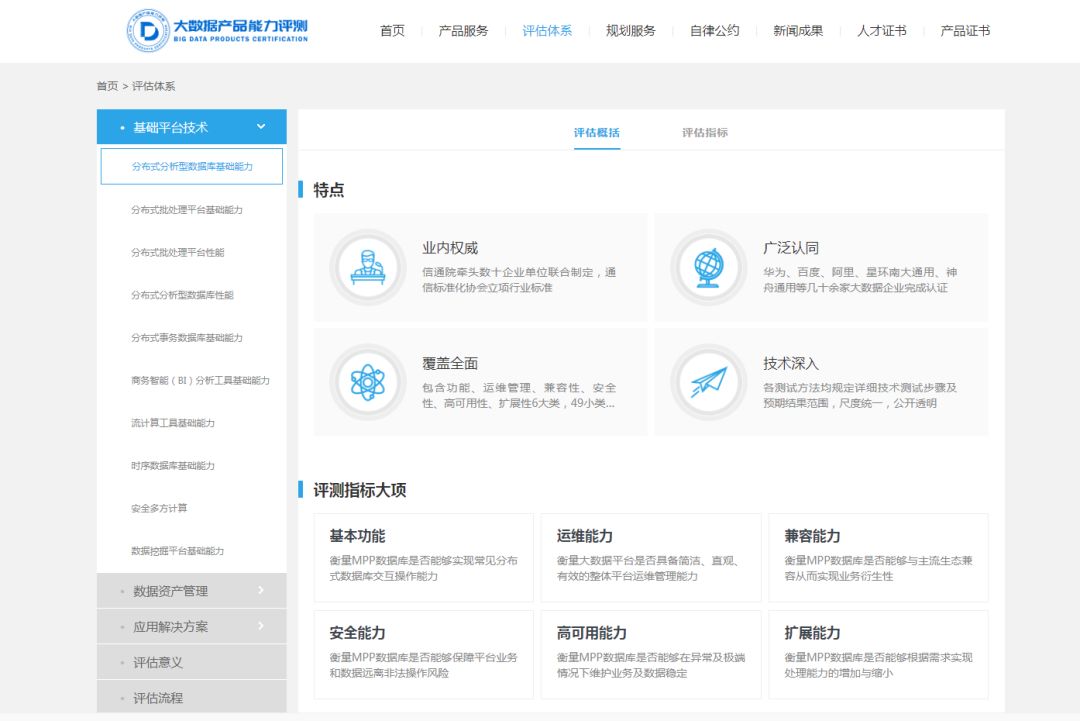Switch to the 评估指标 tab
The height and width of the screenshot is (721, 1080).
(x=705, y=132)
